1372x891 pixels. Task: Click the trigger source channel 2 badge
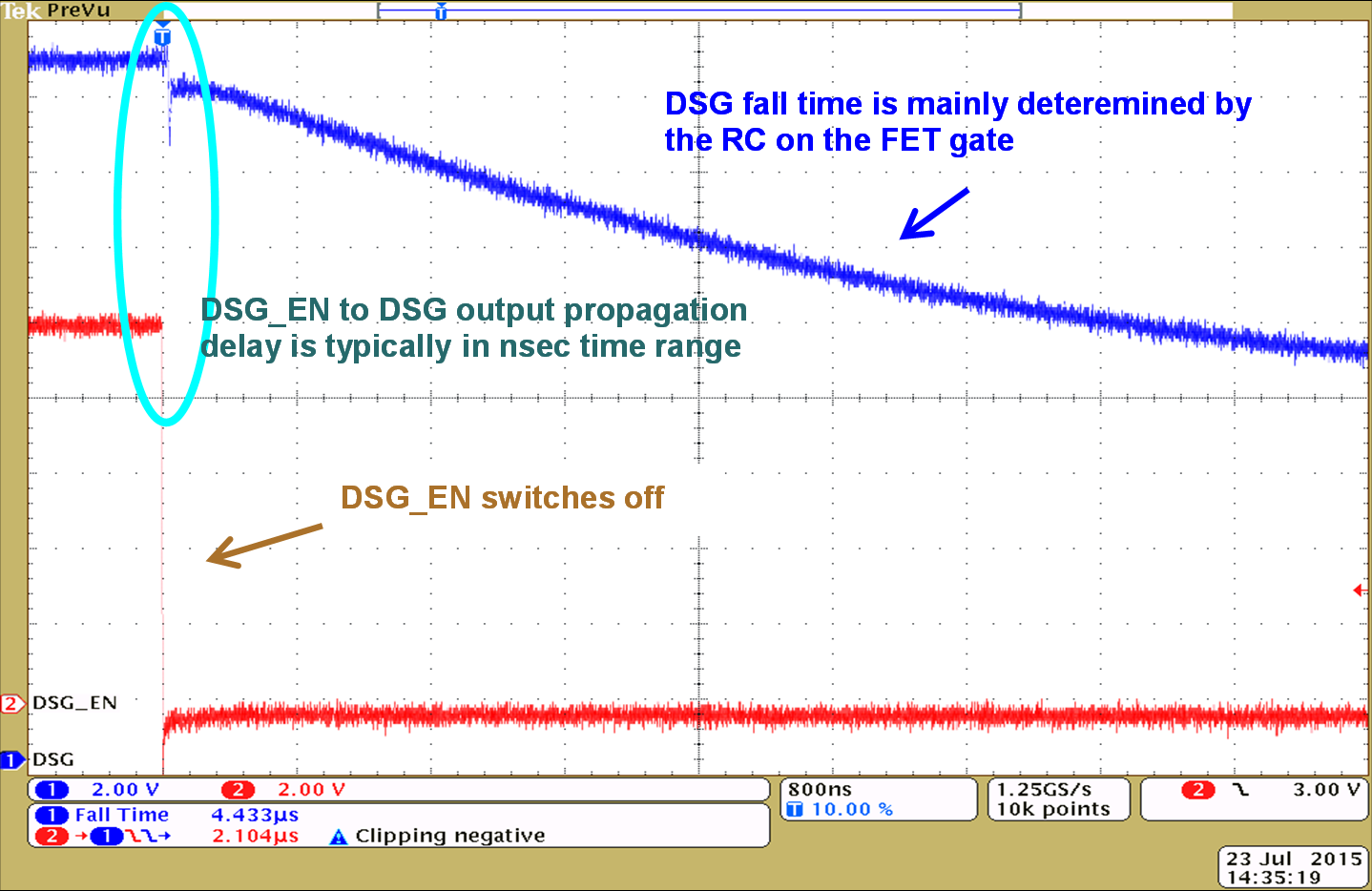coord(1197,790)
